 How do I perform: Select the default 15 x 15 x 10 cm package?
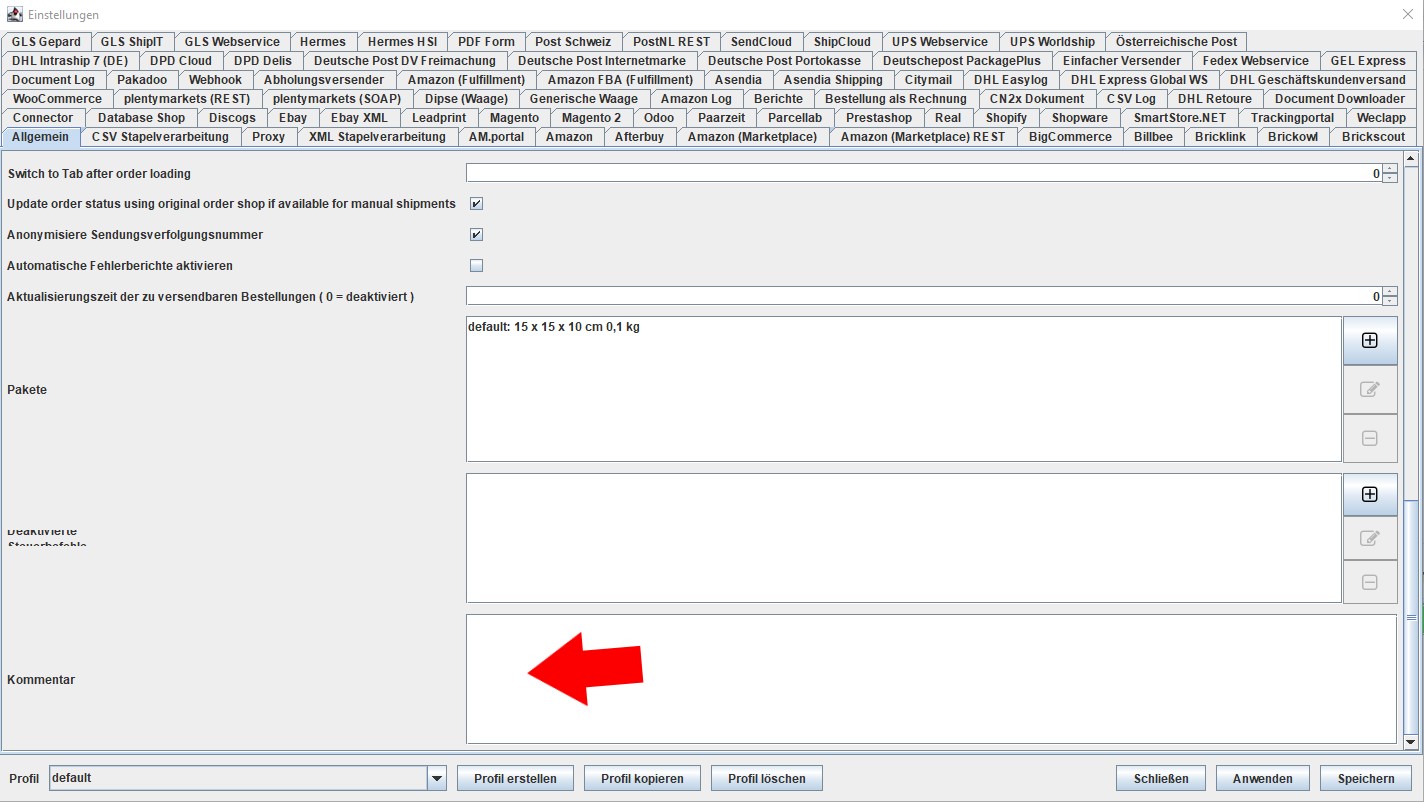click(x=554, y=327)
